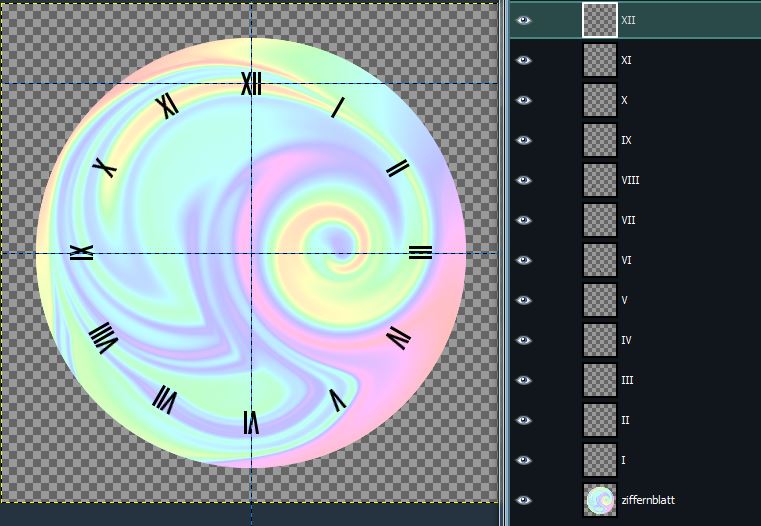
Task: Click the intersection of the center guides
Action: point(251,253)
